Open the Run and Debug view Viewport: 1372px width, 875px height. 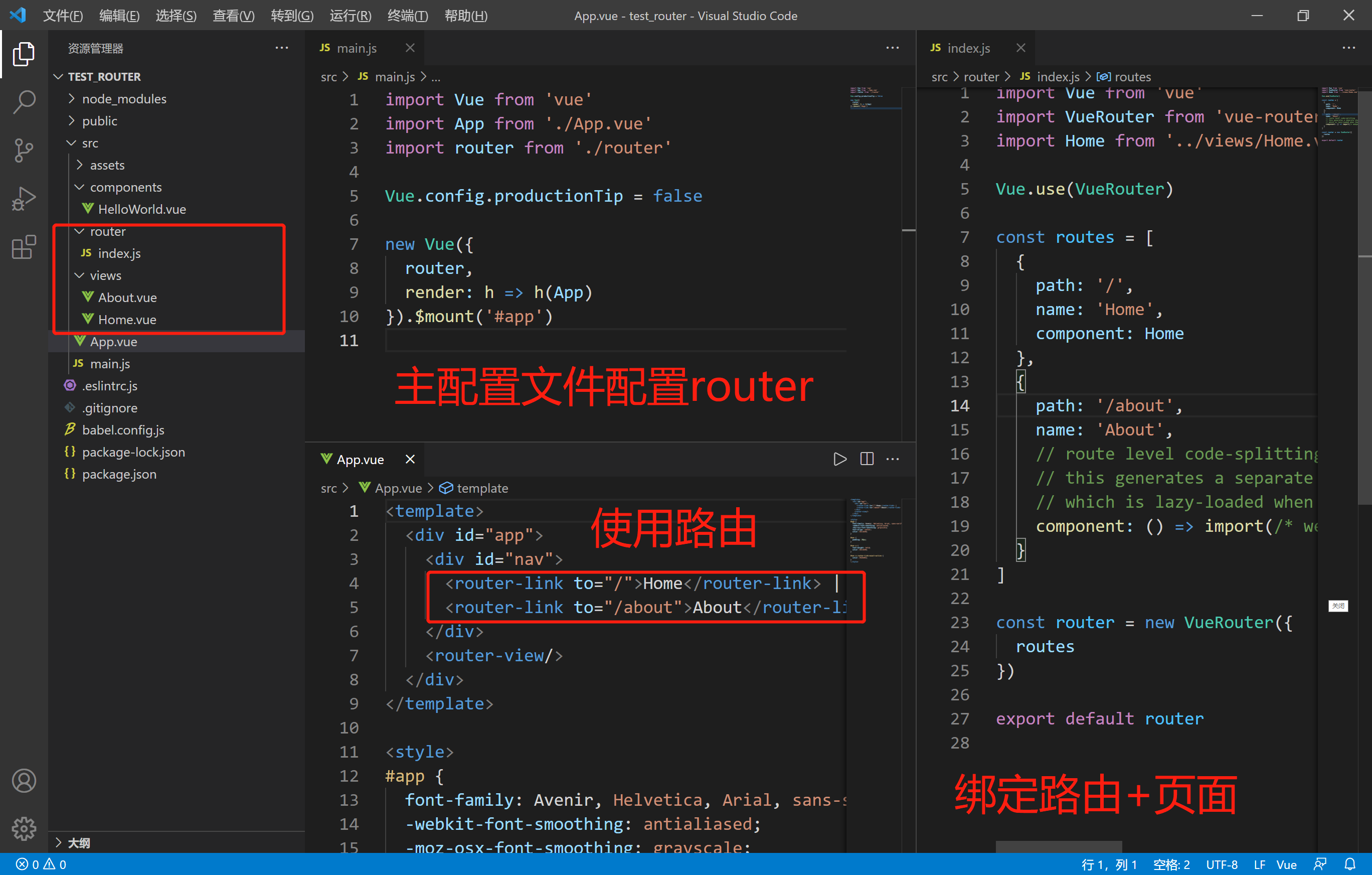(x=24, y=198)
